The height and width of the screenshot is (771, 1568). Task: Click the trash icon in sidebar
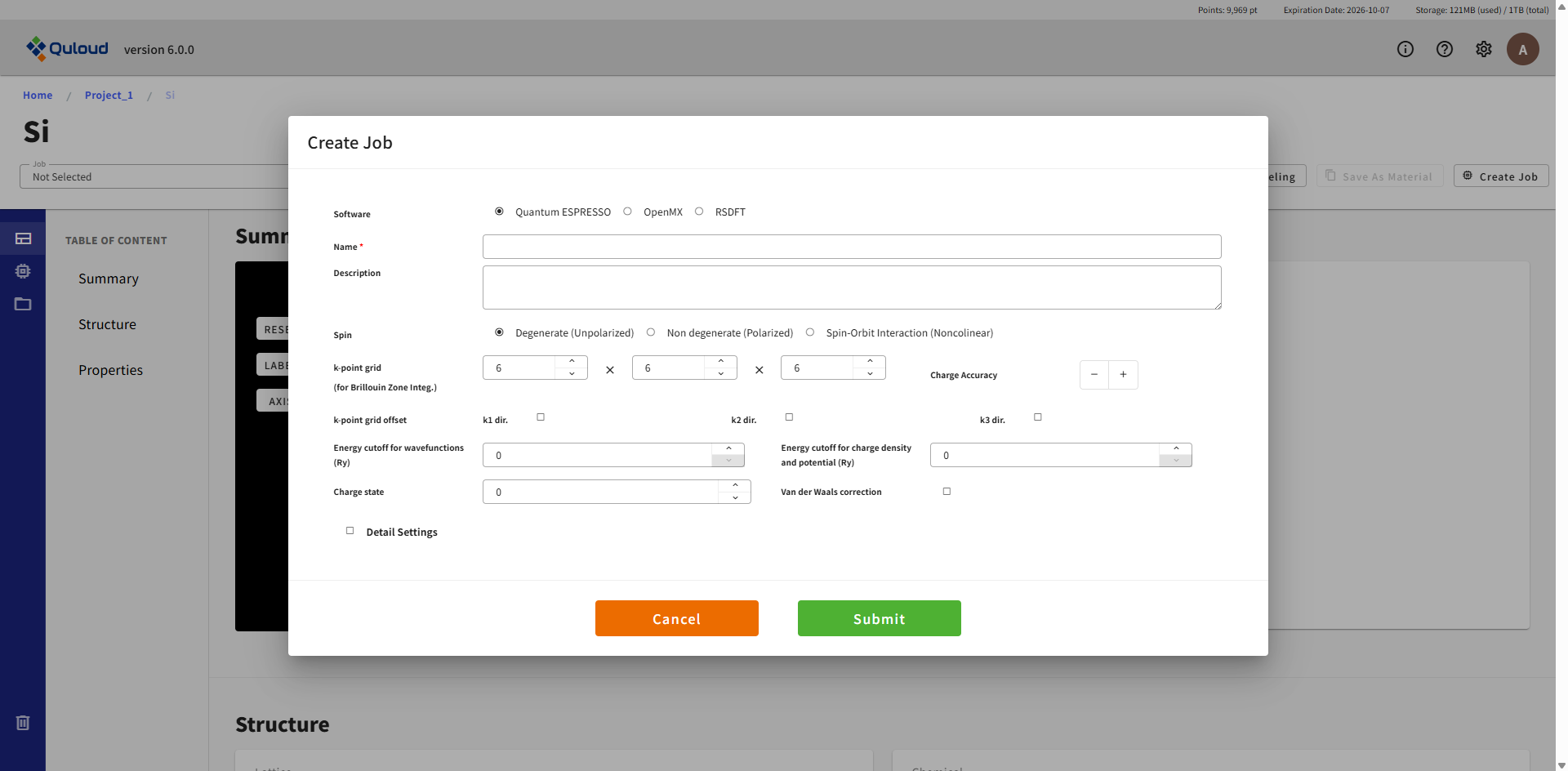click(23, 723)
